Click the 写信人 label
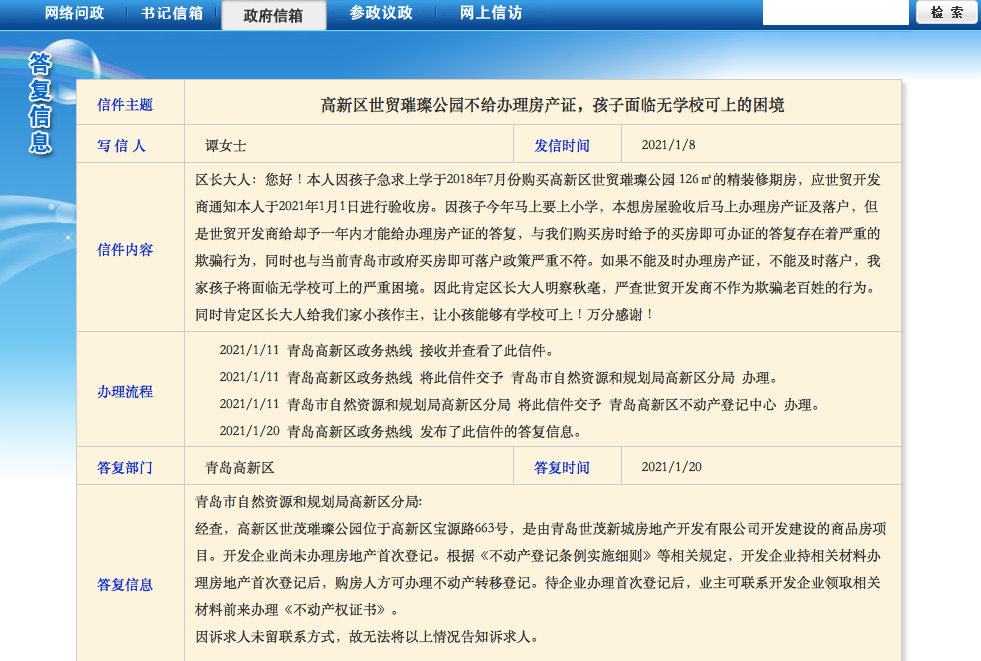This screenshot has width=981, height=661. click(121, 146)
